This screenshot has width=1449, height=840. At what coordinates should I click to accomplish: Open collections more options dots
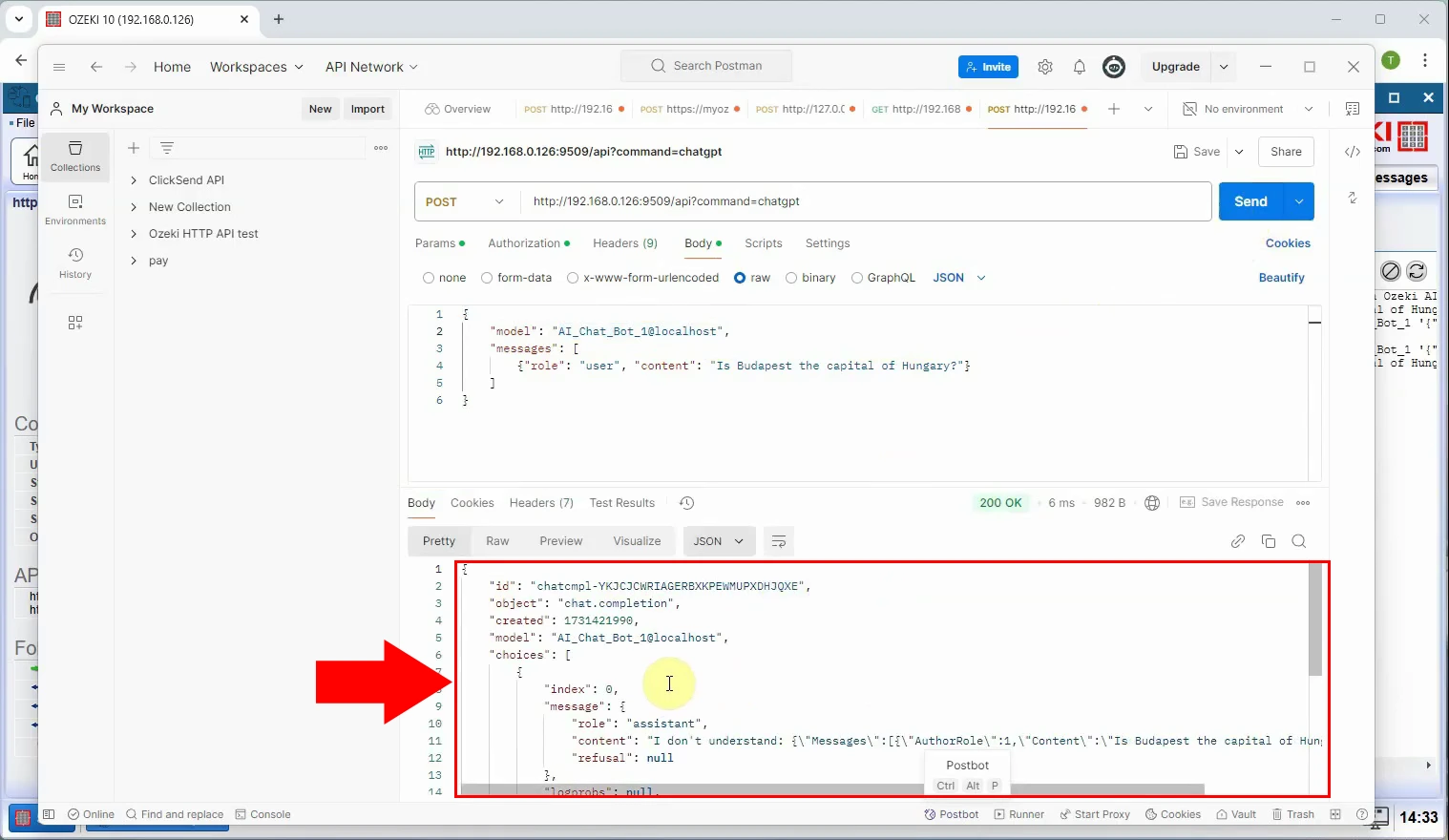[381, 148]
